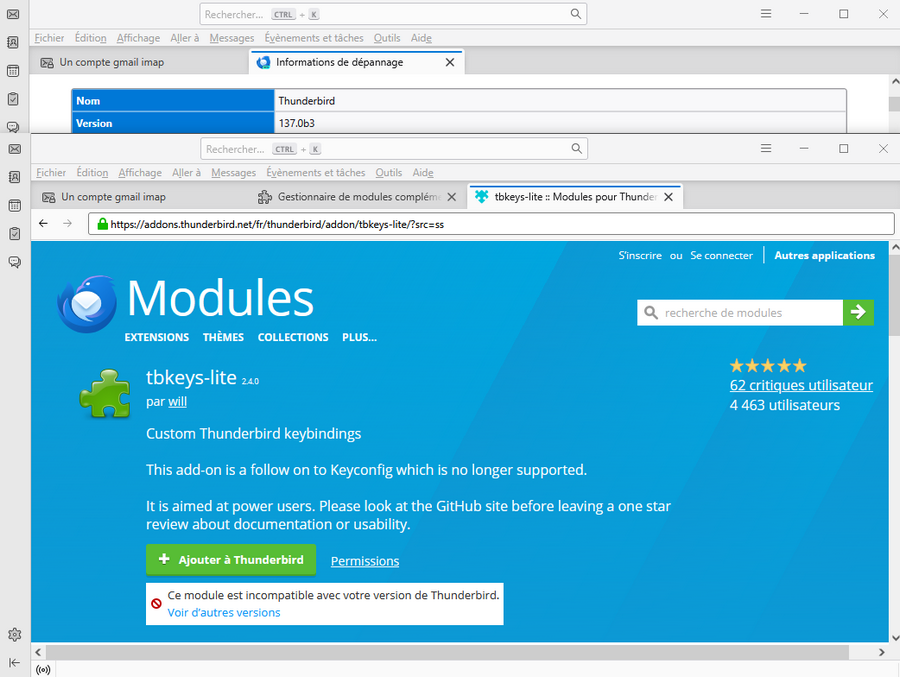
Task: Open Mail space icon in front window sidebar
Action: point(14,149)
